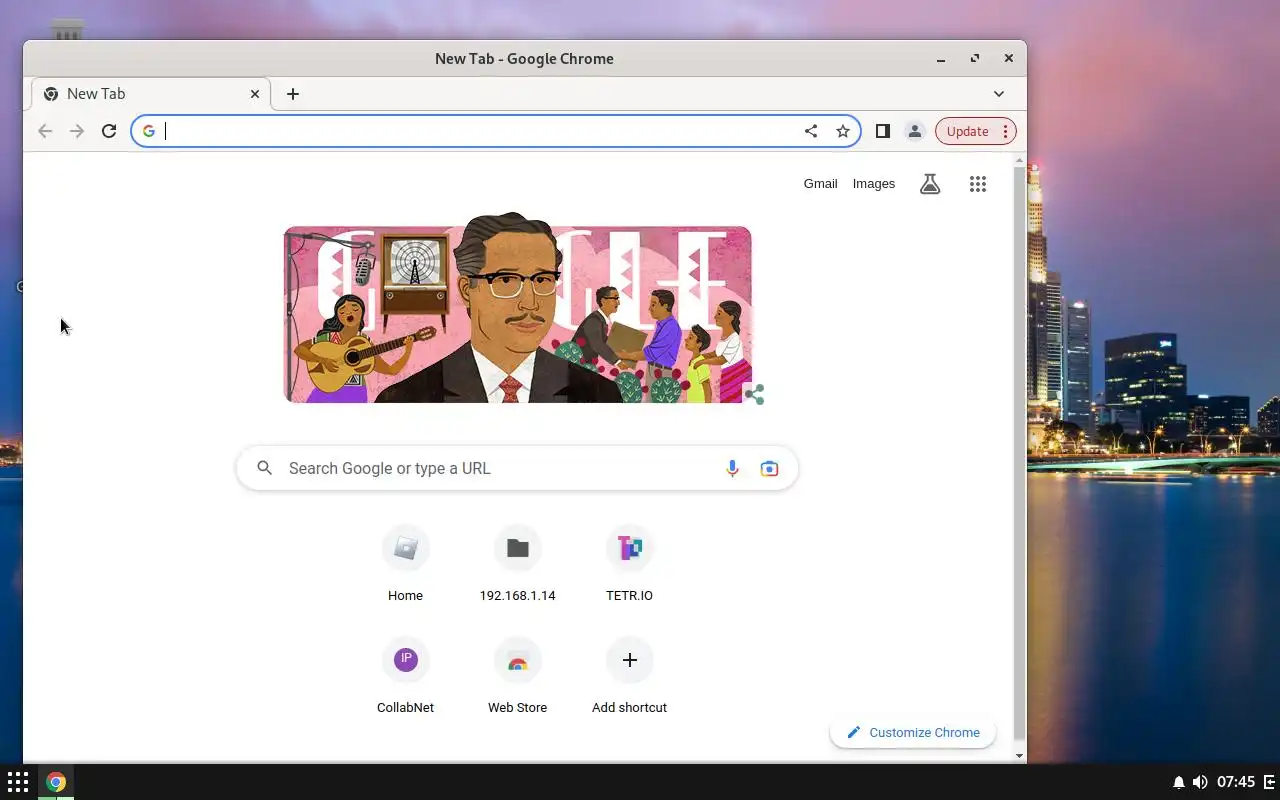Click the Update button in toolbar
The image size is (1280, 800).
pyautogui.click(x=967, y=131)
